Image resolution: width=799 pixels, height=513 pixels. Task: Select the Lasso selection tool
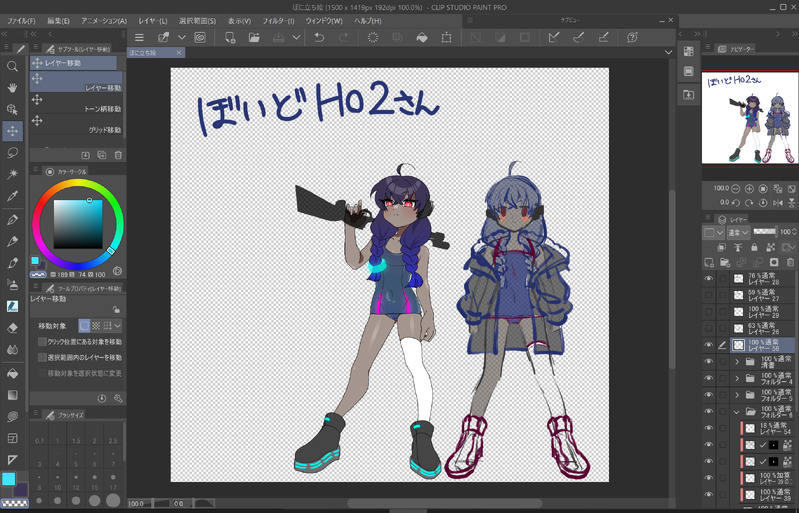(13, 153)
